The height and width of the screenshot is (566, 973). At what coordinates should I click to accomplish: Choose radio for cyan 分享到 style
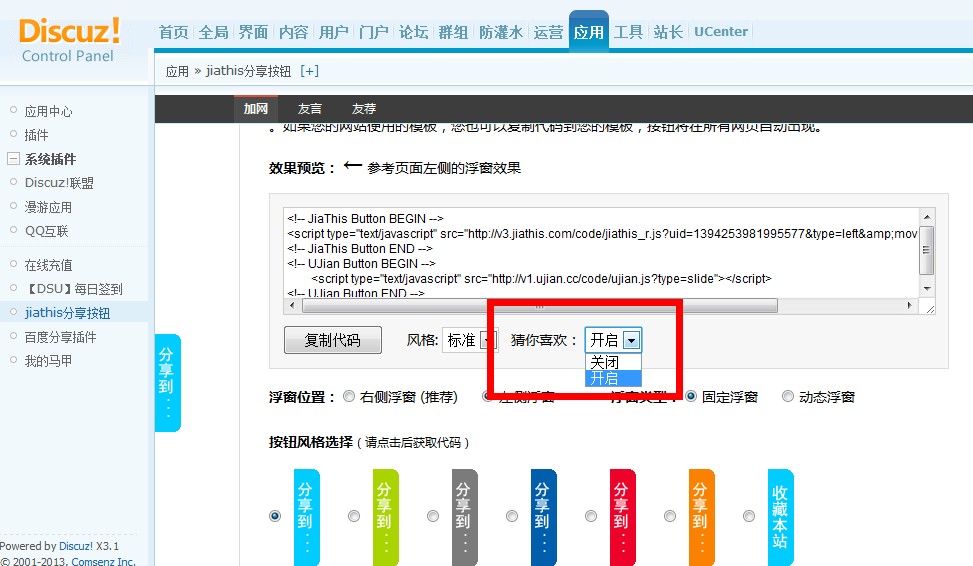pos(275,516)
